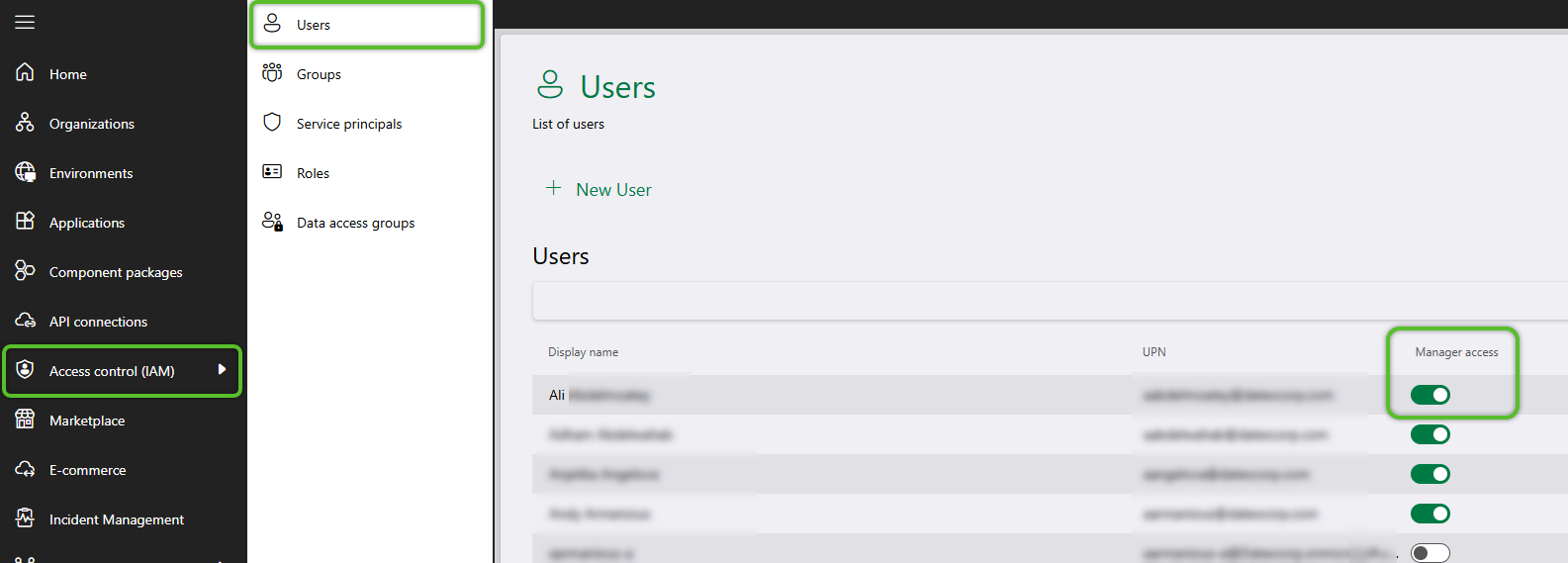
Task: Click the Incident Management icon
Action: 25,517
